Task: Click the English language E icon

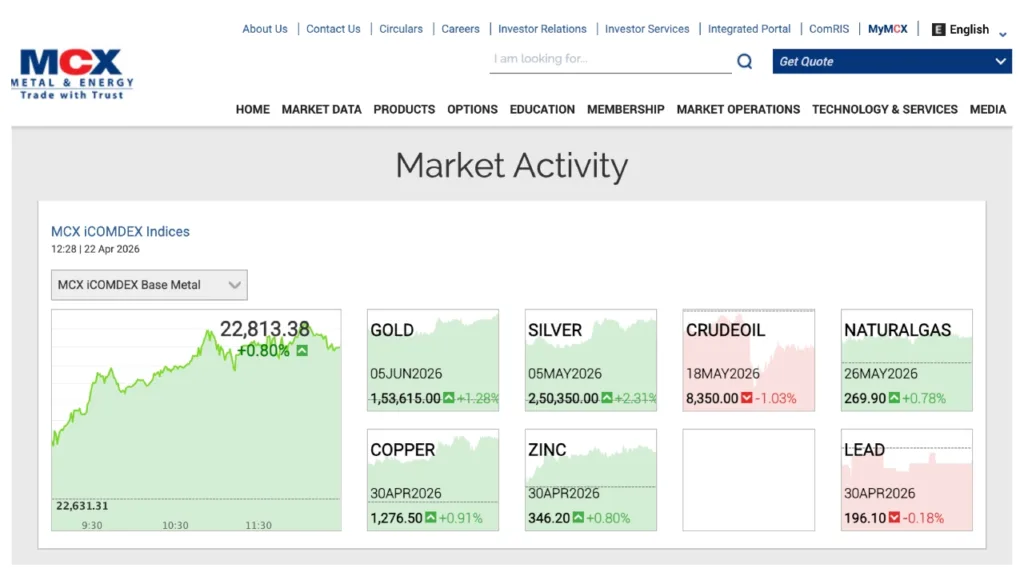Action: pyautogui.click(x=938, y=30)
